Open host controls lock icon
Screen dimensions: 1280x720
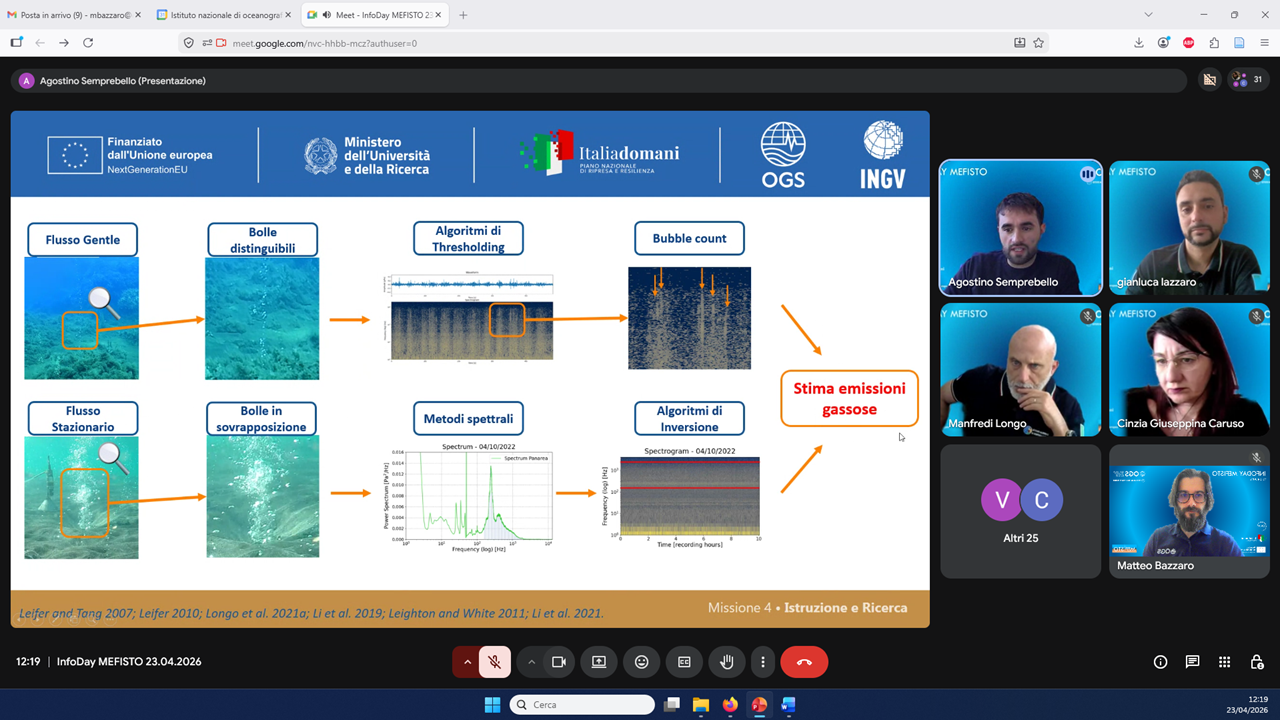click(x=1257, y=662)
